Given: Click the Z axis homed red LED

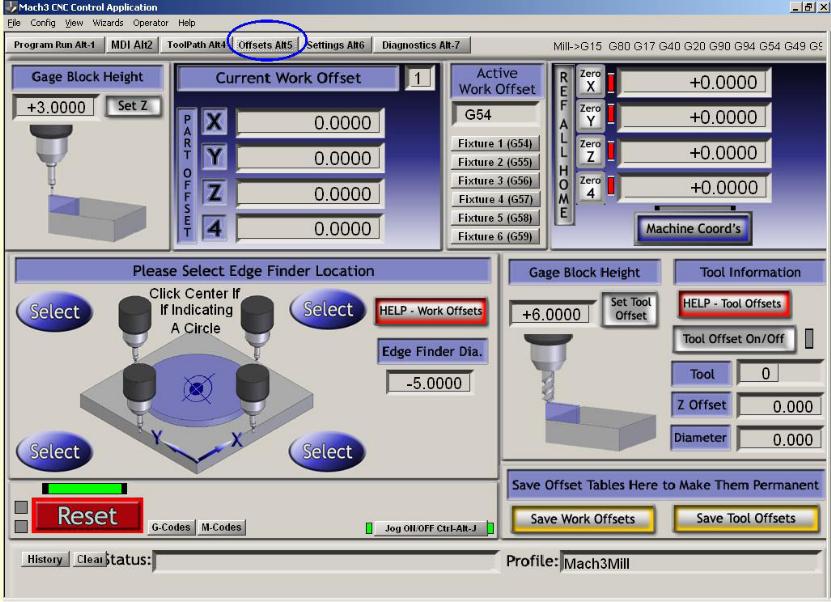Looking at the screenshot, I should 611,150.
